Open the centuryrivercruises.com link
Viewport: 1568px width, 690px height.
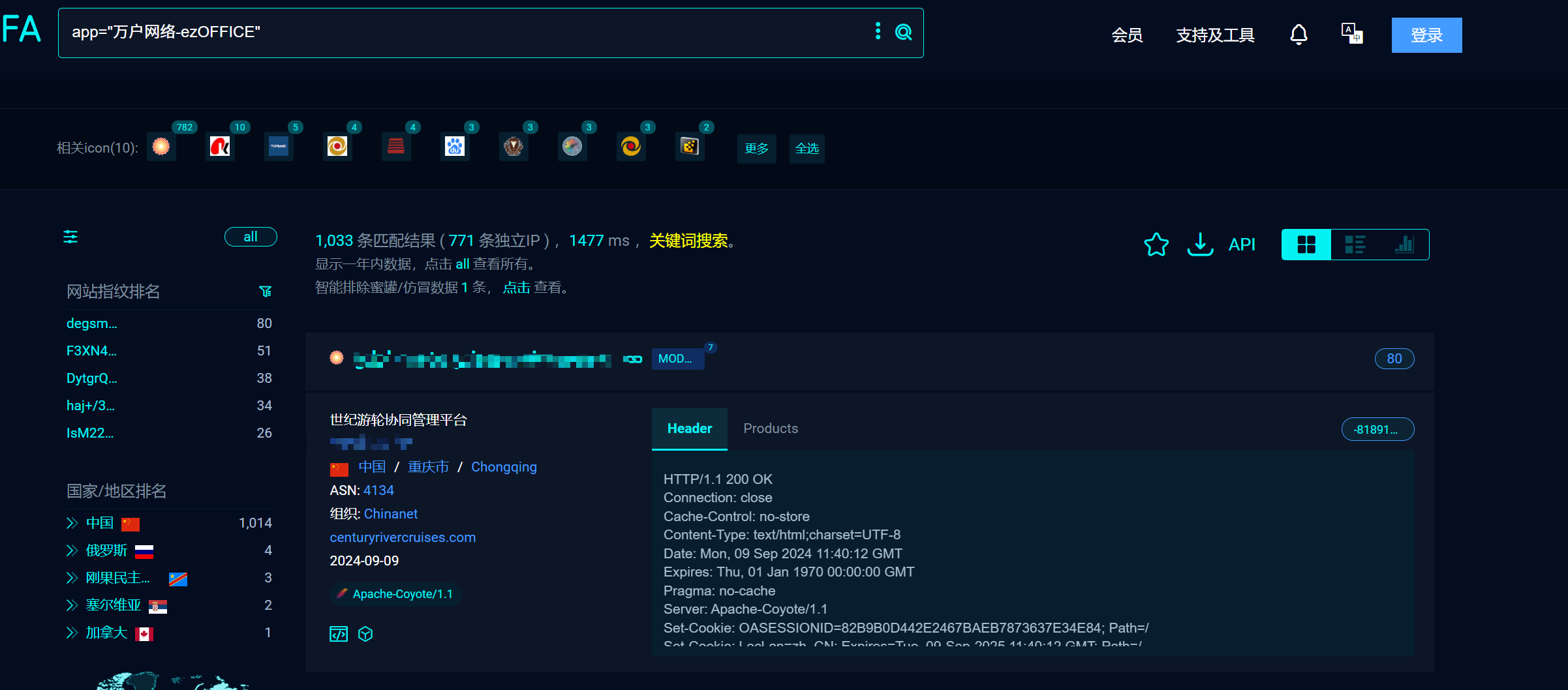tap(403, 537)
